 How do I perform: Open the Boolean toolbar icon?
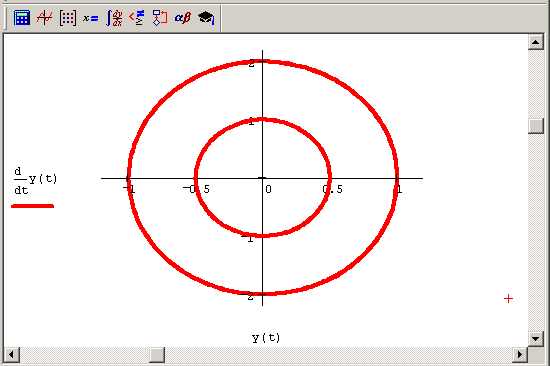(x=137, y=17)
